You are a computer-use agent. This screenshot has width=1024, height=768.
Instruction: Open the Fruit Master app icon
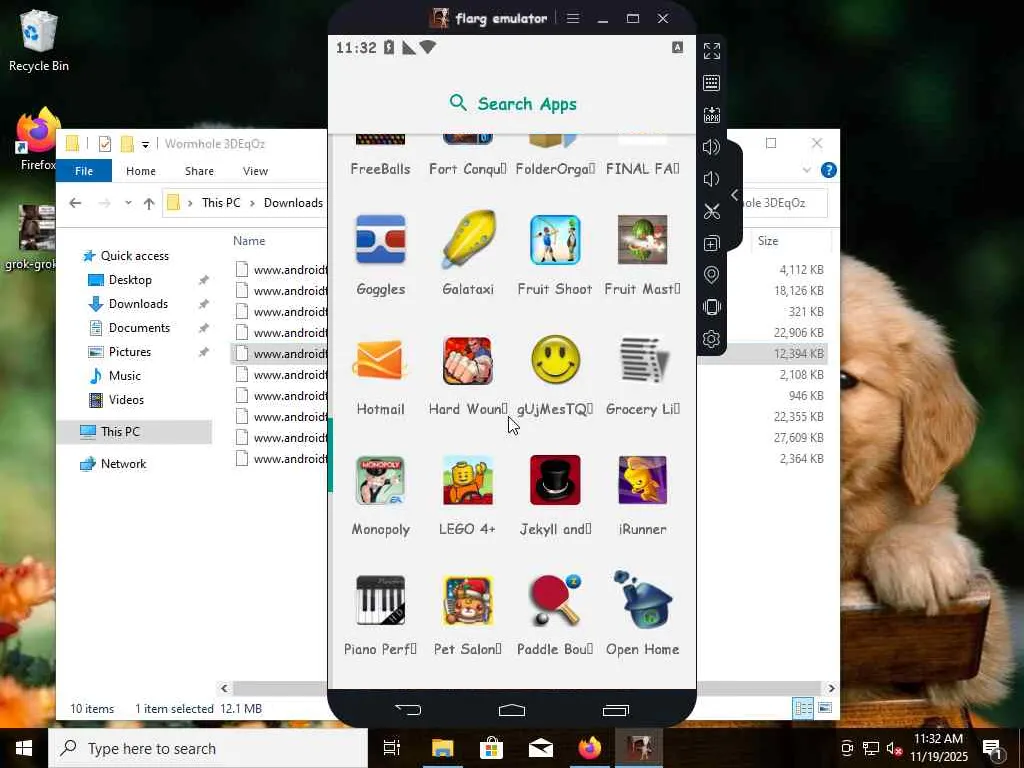coord(643,240)
